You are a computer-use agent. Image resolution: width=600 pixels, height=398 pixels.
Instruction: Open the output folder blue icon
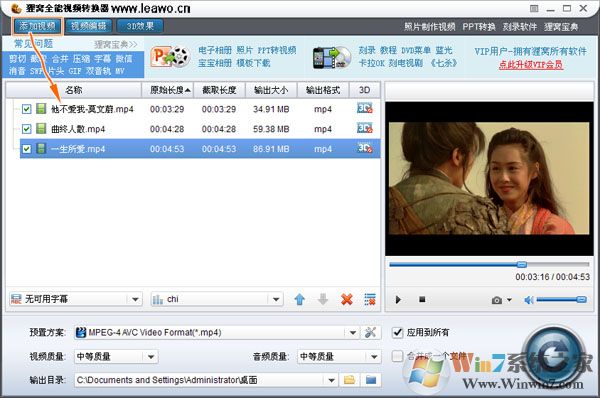[x=371, y=380]
